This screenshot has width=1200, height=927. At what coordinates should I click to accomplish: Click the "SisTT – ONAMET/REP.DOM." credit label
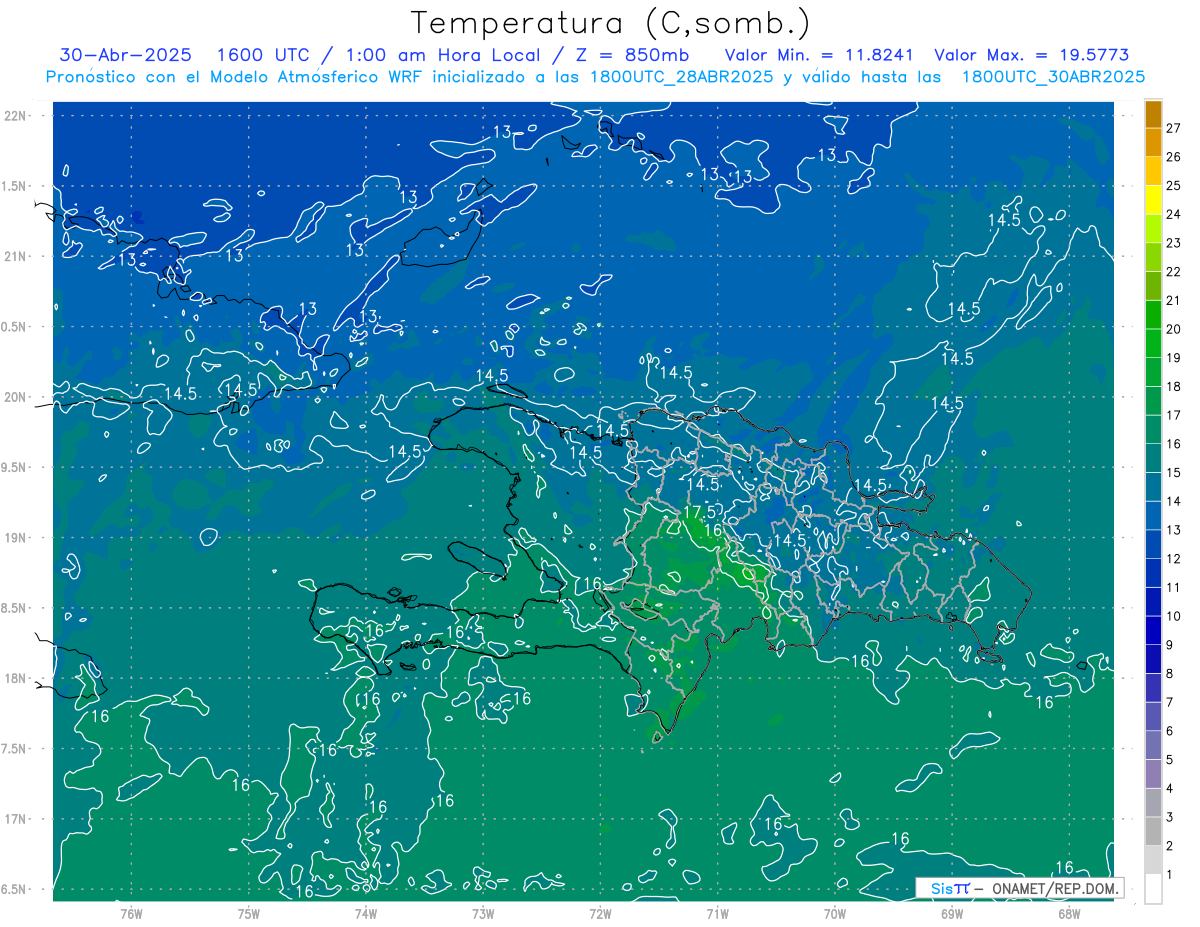point(1020,888)
